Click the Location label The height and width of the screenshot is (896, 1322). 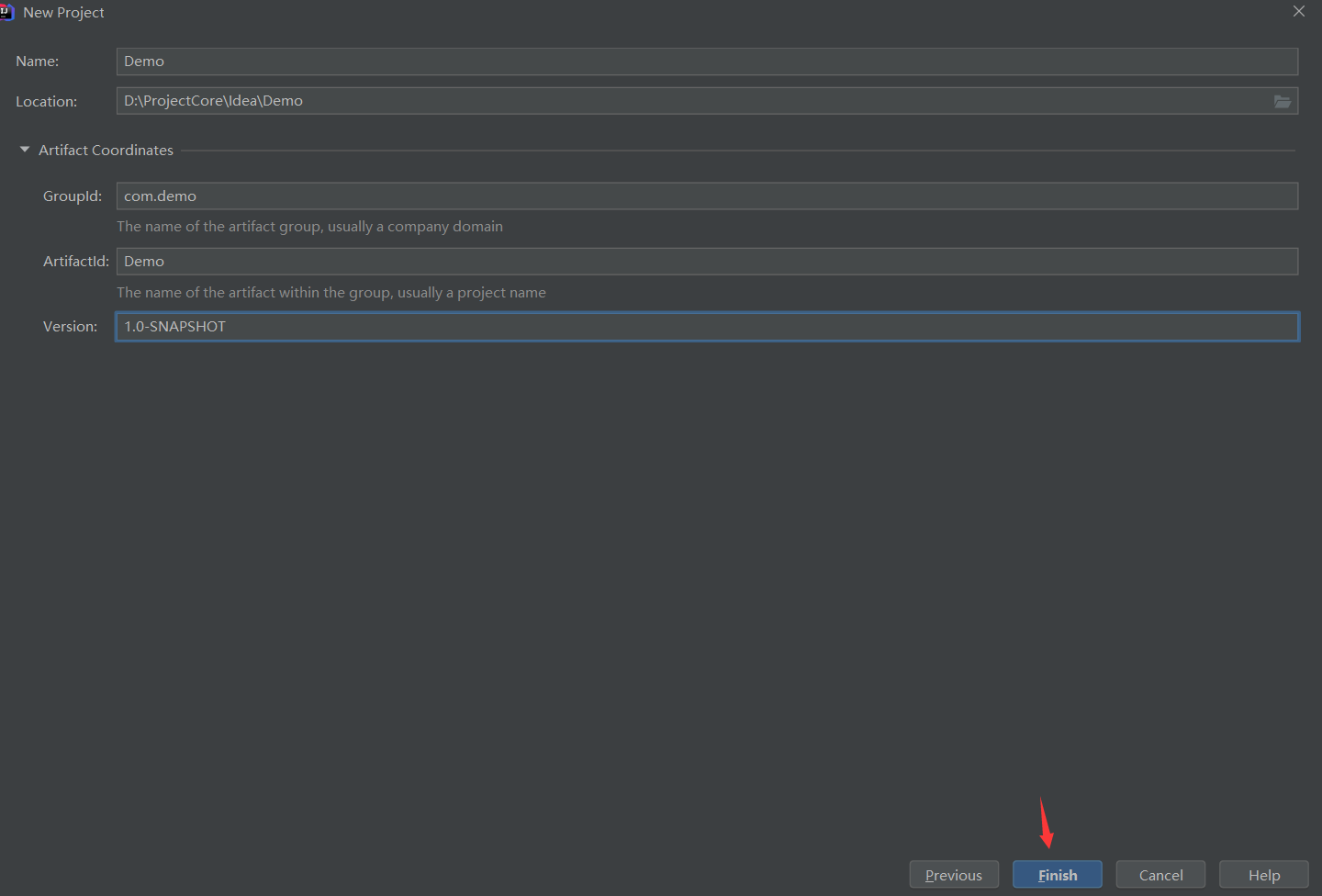46,101
